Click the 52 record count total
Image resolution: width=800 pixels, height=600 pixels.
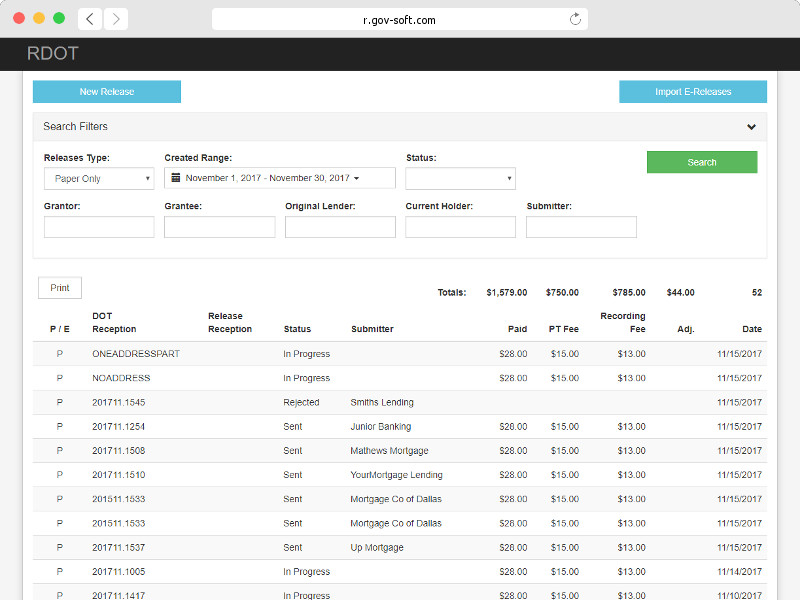(757, 292)
